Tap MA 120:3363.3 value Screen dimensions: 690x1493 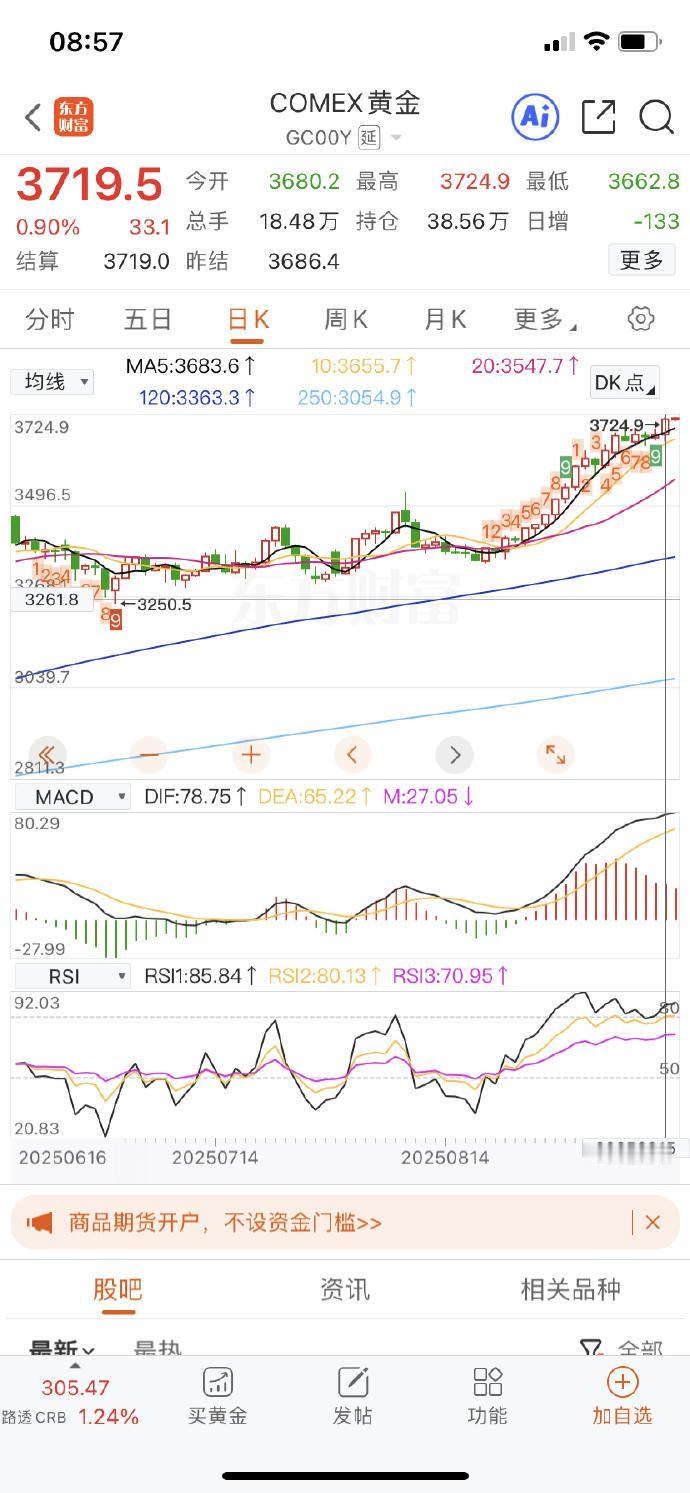198,397
